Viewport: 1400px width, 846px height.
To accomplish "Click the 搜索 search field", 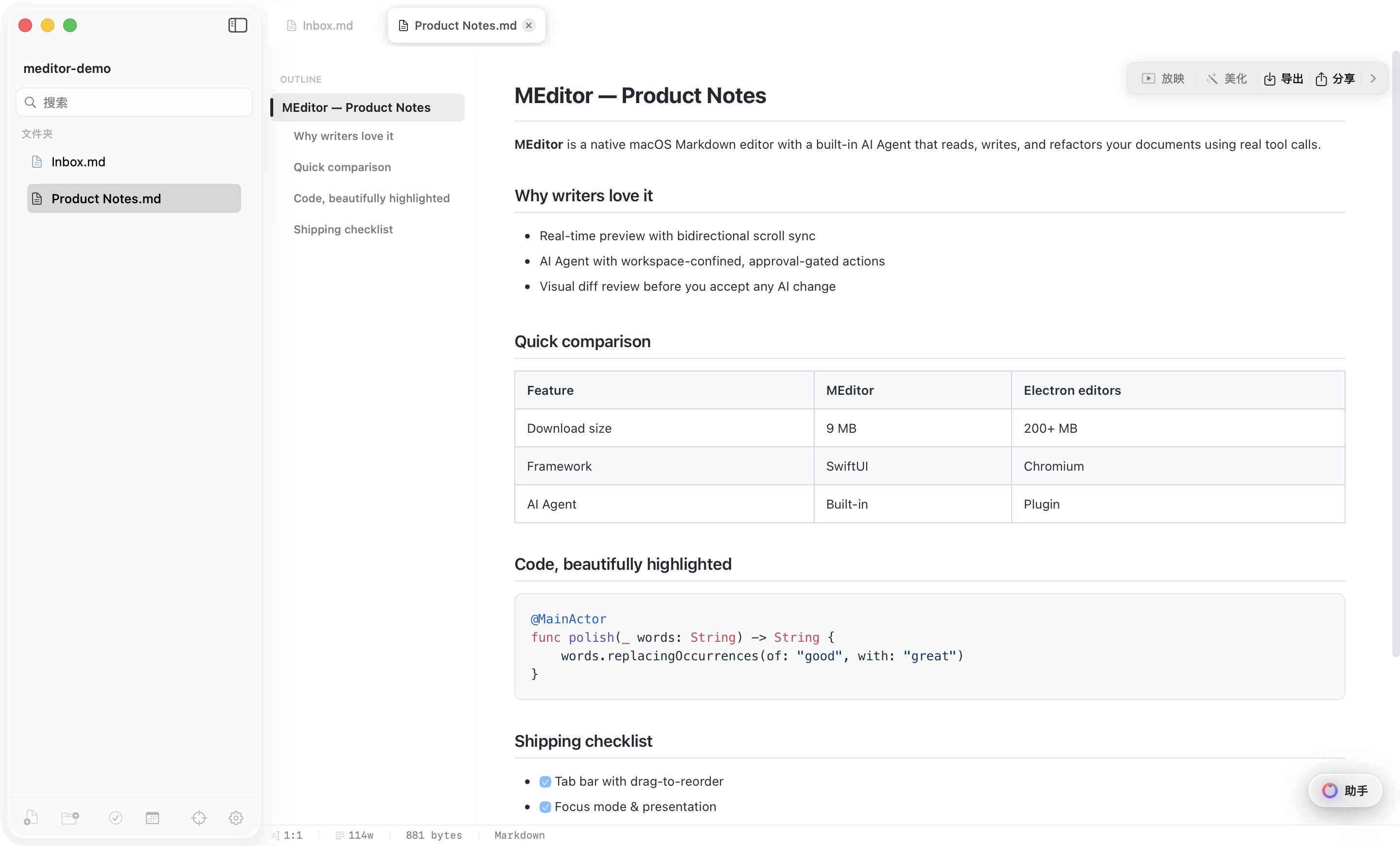I will click(134, 102).
